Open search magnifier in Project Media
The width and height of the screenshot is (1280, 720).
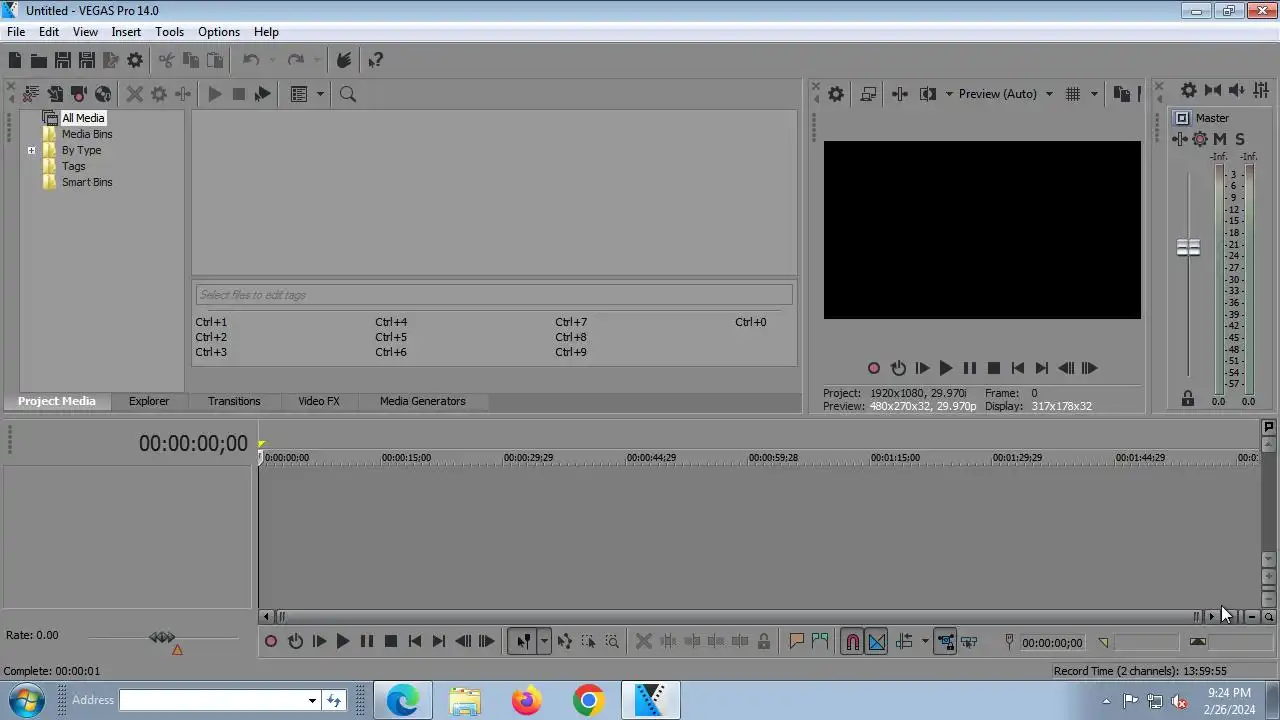tap(348, 94)
